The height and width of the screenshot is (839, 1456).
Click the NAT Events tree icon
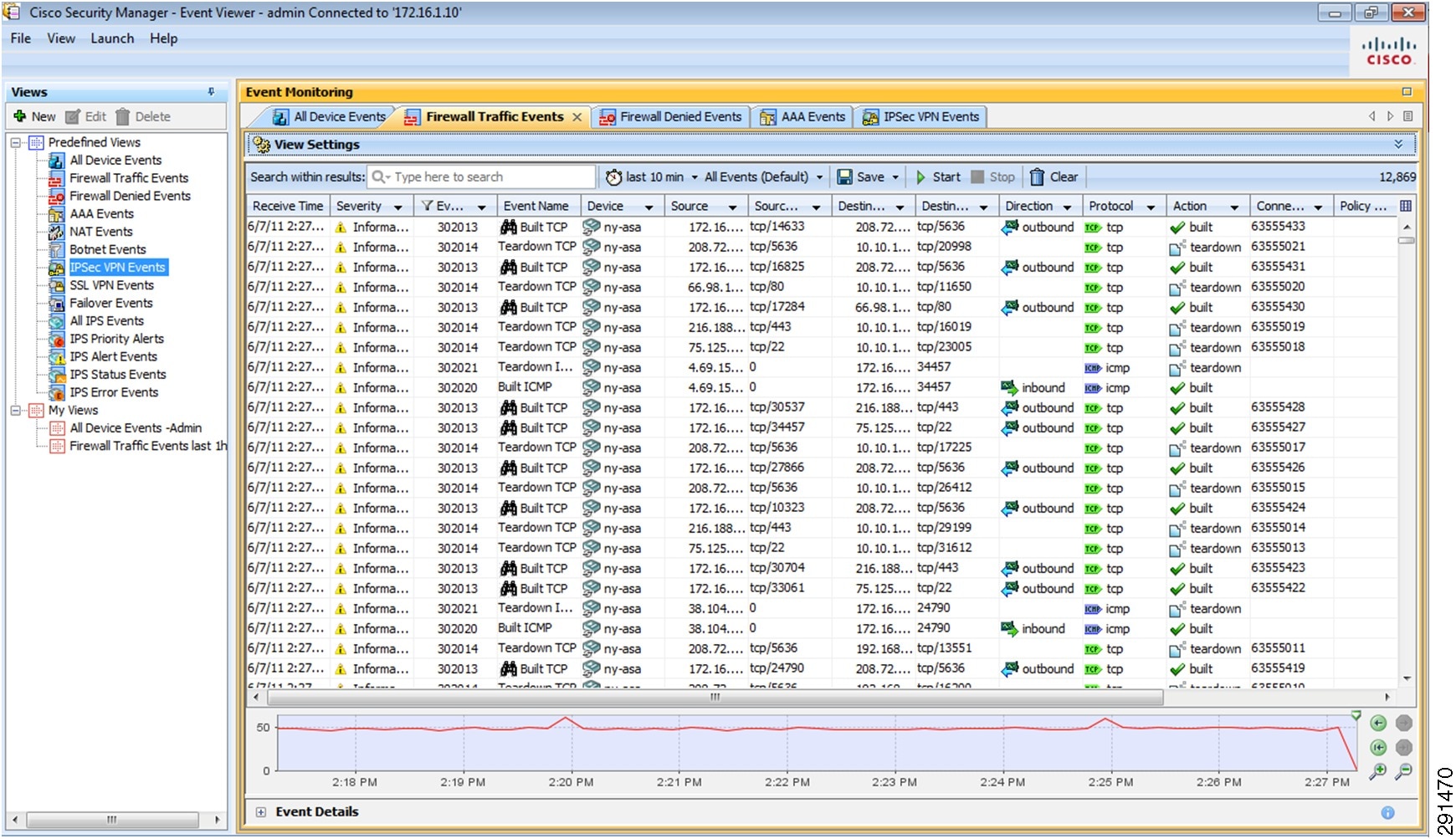point(56,232)
